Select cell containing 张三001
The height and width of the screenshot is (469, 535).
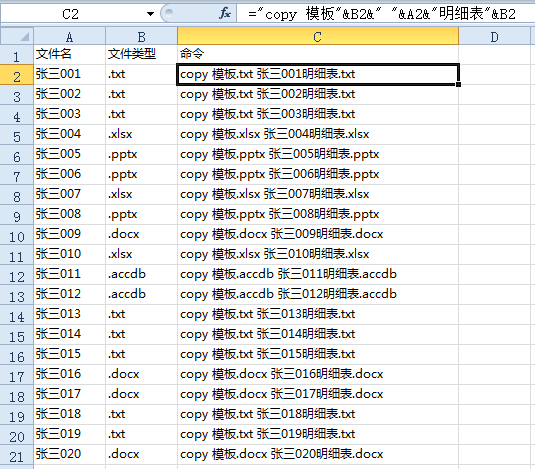click(69, 74)
